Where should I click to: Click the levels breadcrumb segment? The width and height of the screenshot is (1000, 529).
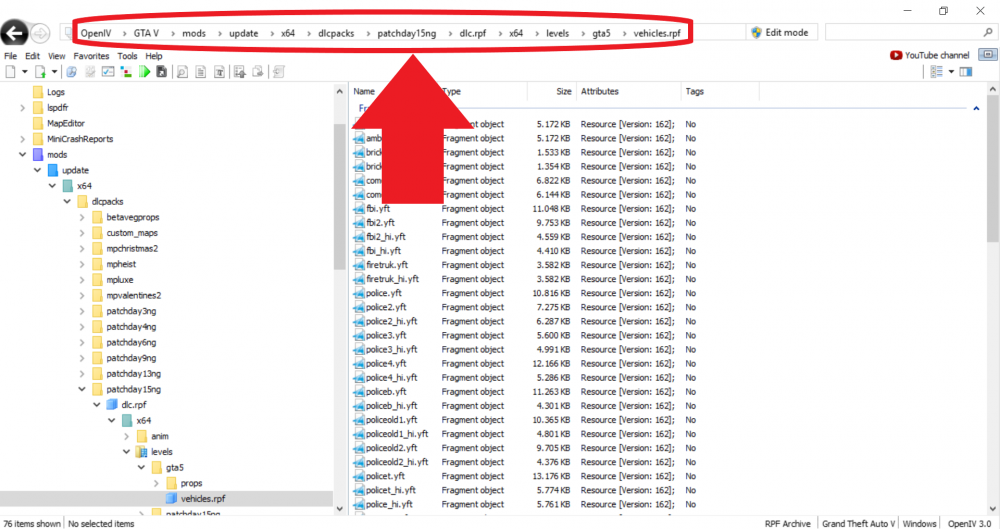(557, 33)
